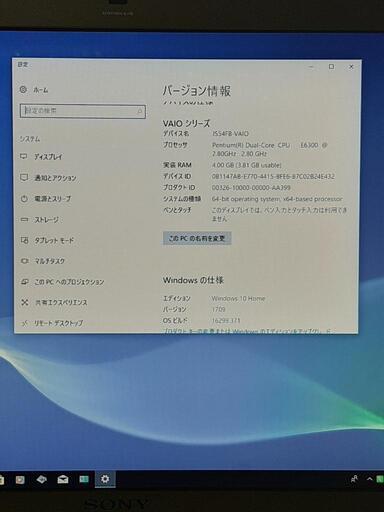The image size is (384, 512).
Task: Open the diamond-shaped taskbar app
Action: [x=41, y=479]
